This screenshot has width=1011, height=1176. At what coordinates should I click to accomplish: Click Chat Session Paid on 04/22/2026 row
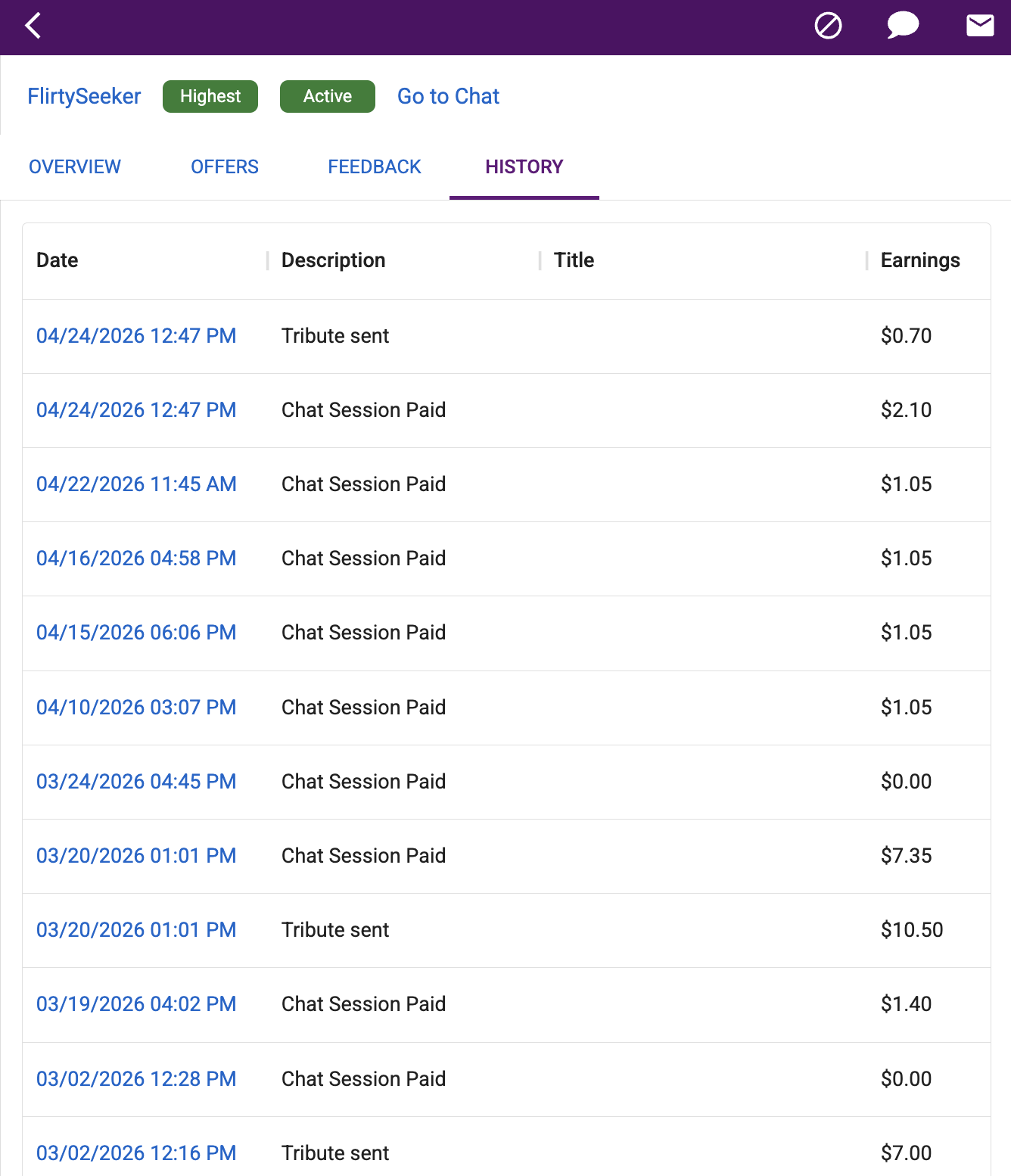pyautogui.click(x=363, y=484)
